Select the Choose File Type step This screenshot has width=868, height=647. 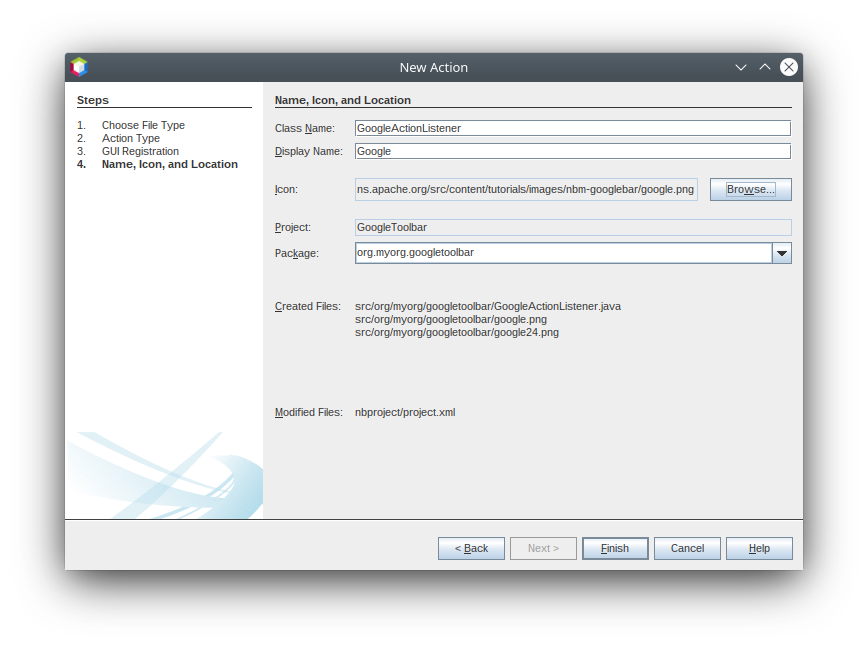(x=143, y=125)
